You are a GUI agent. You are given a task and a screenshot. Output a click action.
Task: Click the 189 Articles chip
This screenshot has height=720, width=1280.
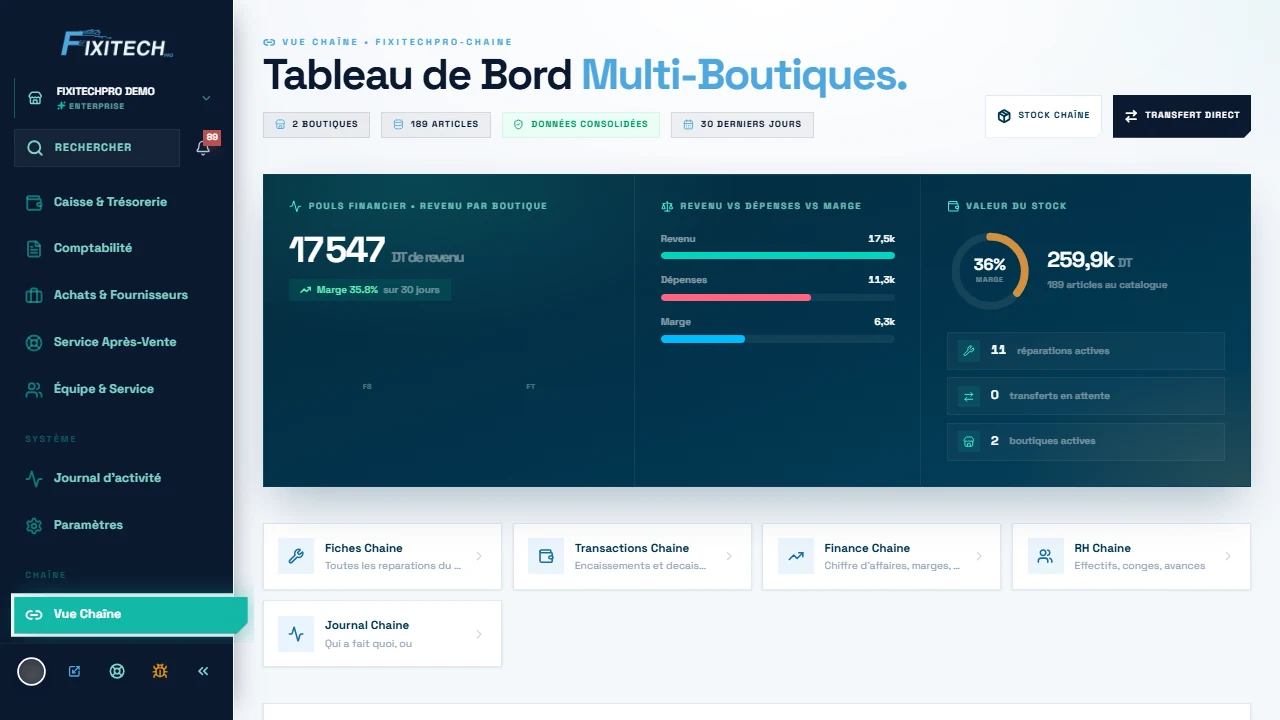(436, 124)
